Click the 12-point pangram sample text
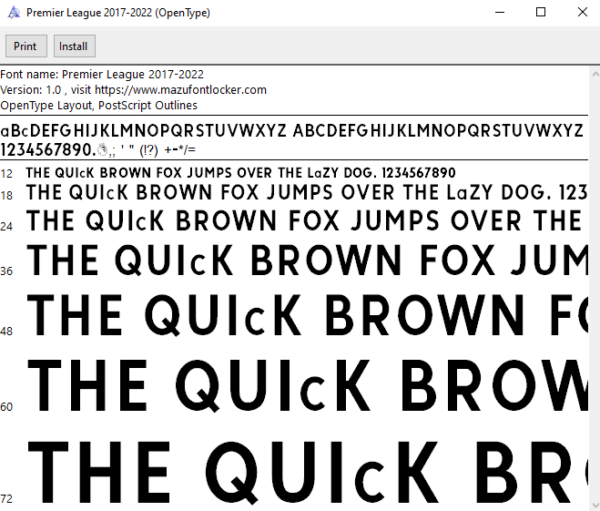The height and width of the screenshot is (511, 600). coord(241,173)
